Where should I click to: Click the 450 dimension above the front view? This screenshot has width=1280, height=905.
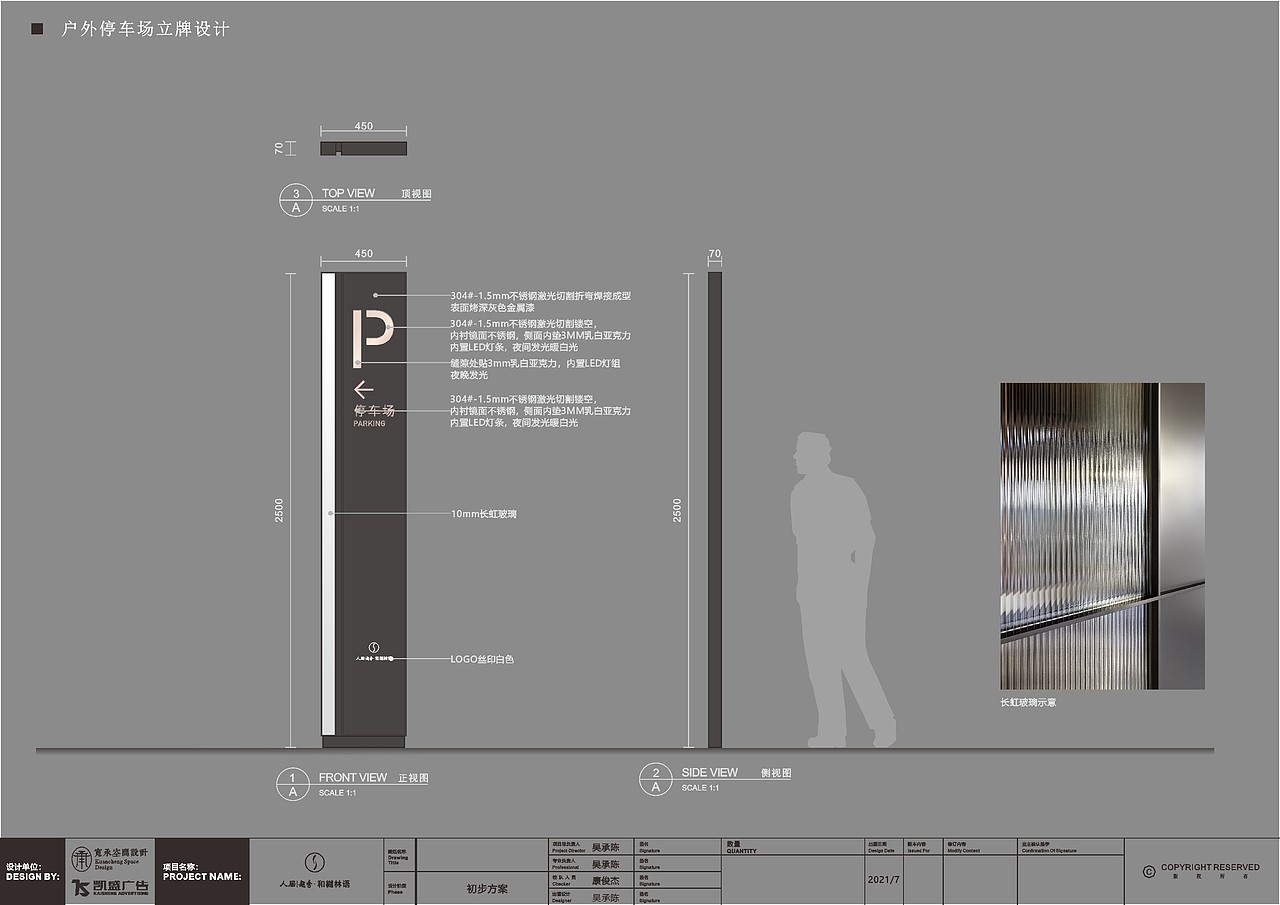pos(364,254)
